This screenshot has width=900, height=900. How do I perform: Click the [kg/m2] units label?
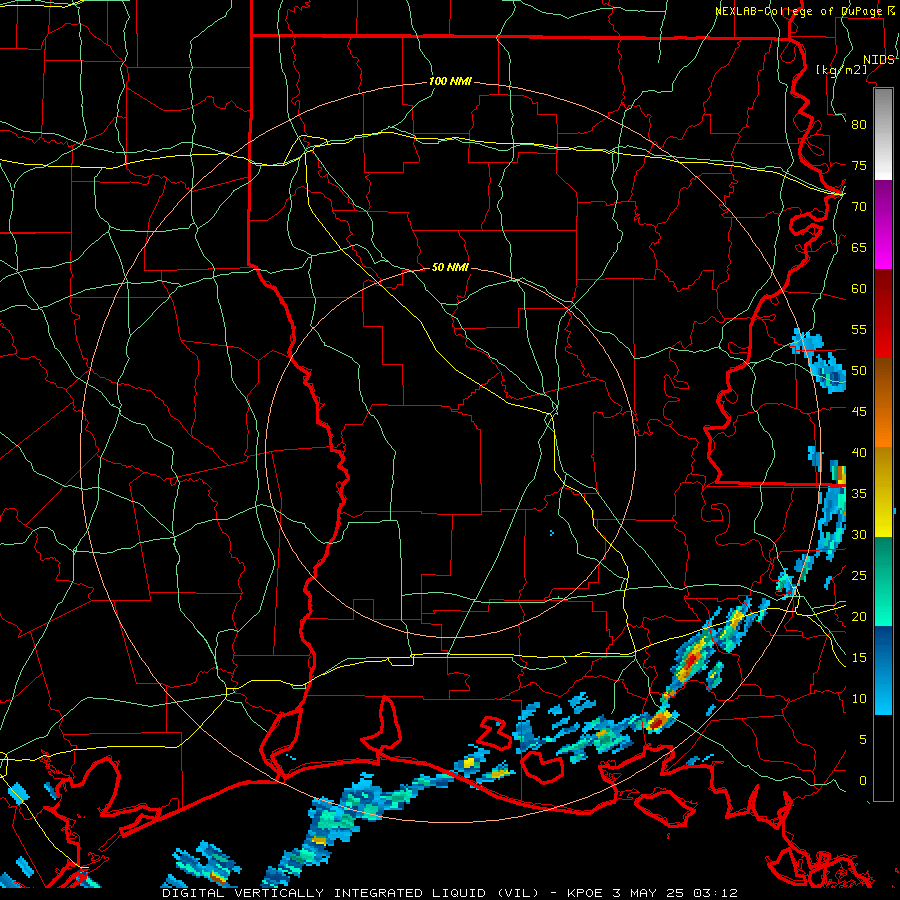pyautogui.click(x=841, y=70)
